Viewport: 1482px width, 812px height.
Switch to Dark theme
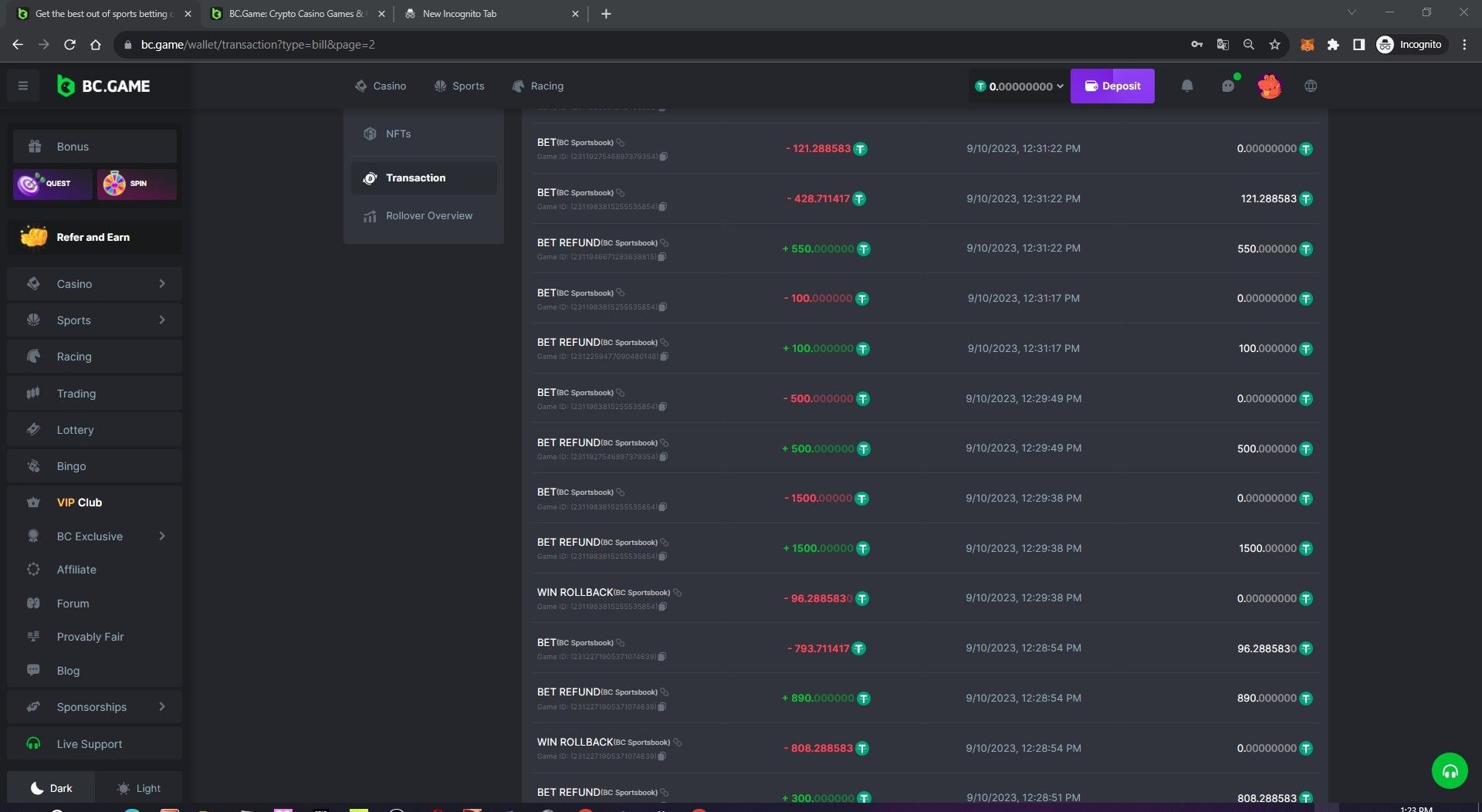[x=52, y=788]
